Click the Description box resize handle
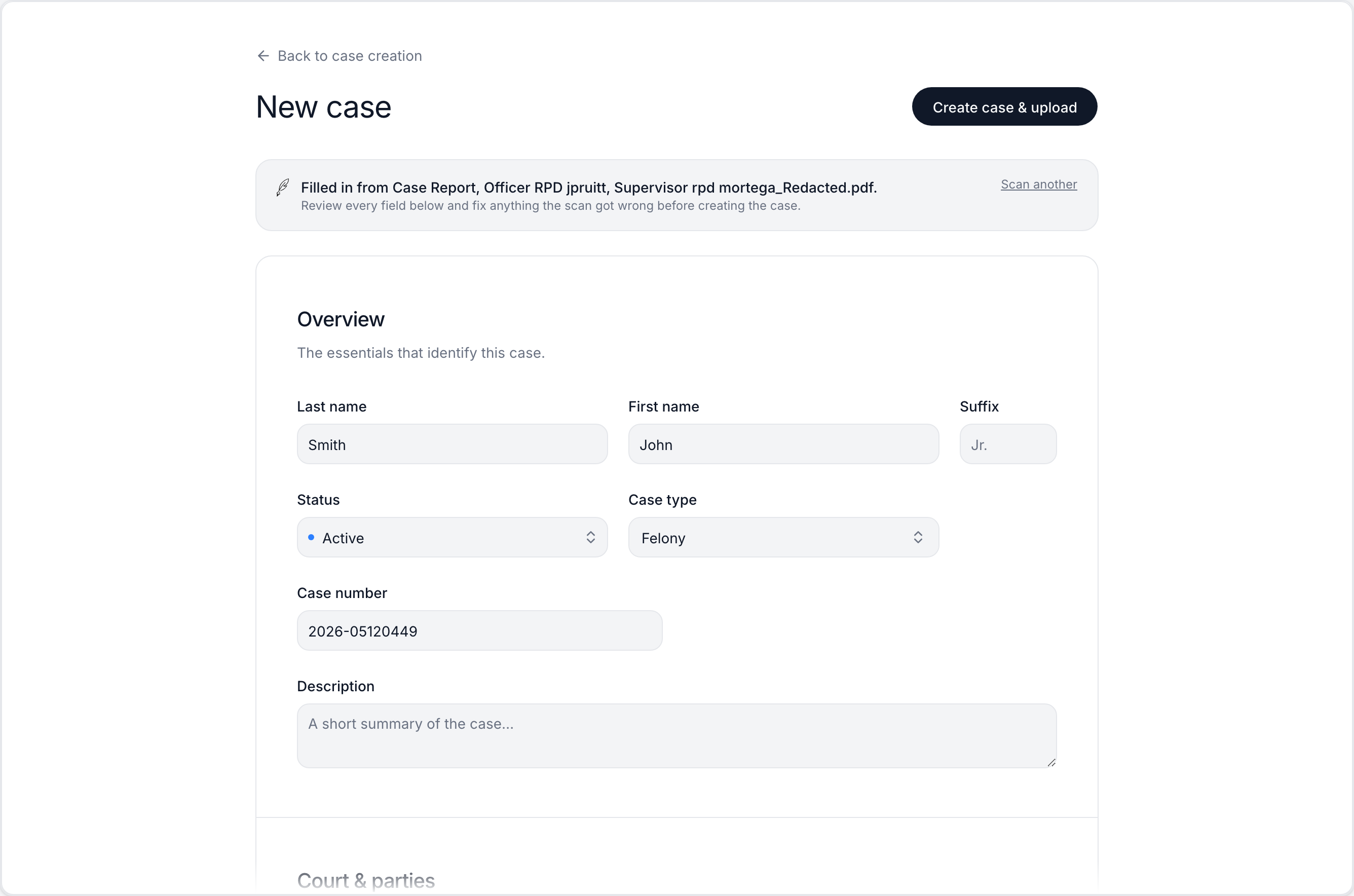 [x=1051, y=763]
